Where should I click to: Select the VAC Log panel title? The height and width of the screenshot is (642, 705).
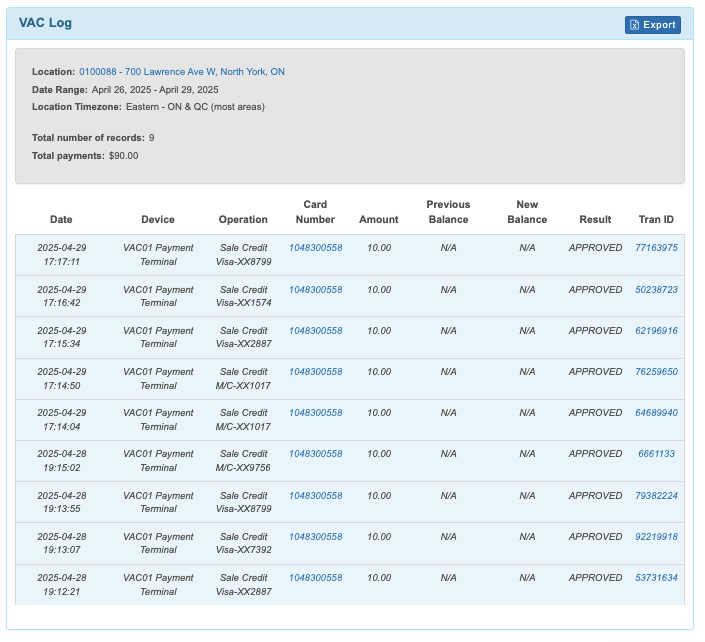[x=45, y=23]
